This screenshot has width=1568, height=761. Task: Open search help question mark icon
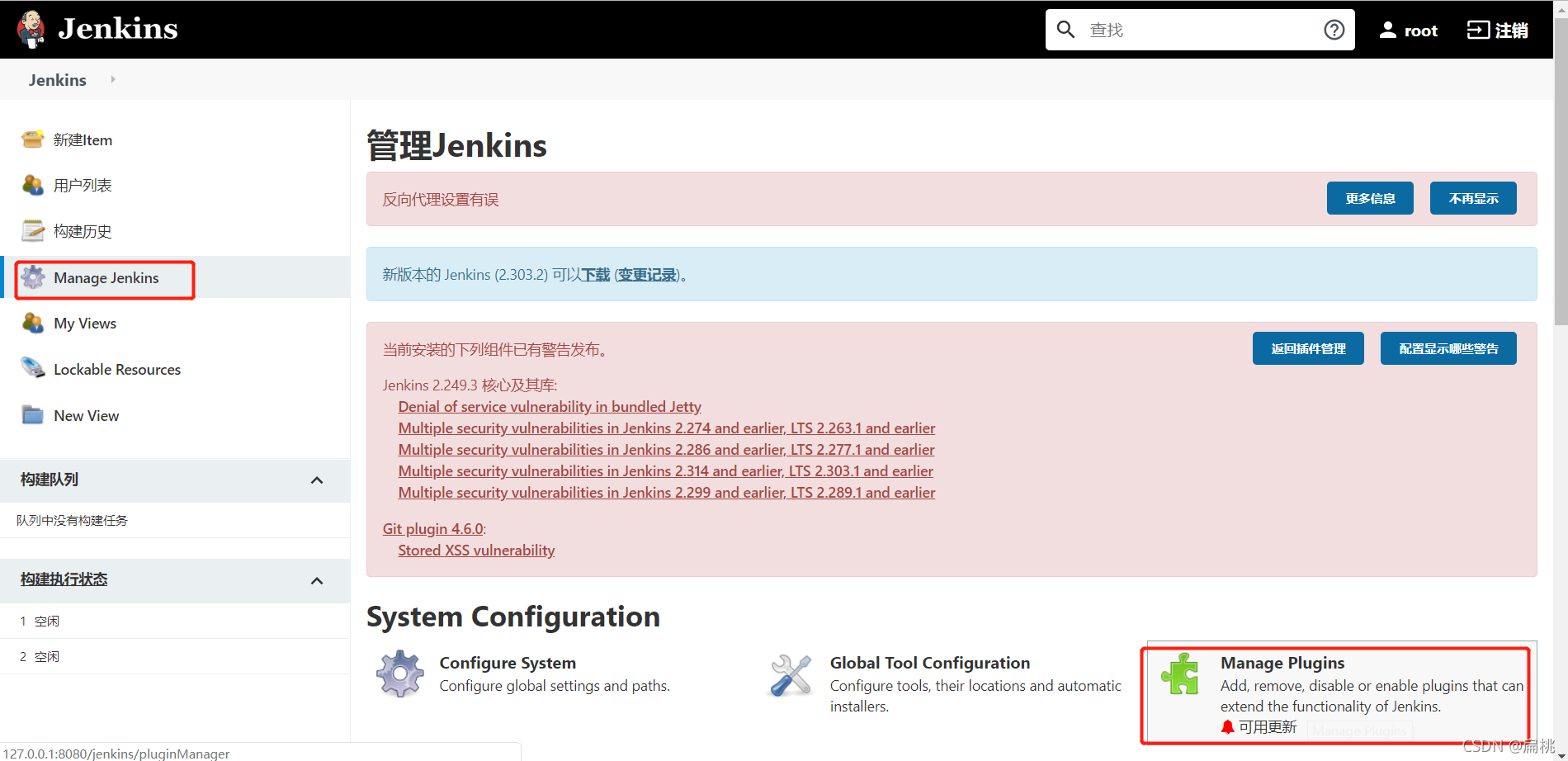click(1334, 30)
